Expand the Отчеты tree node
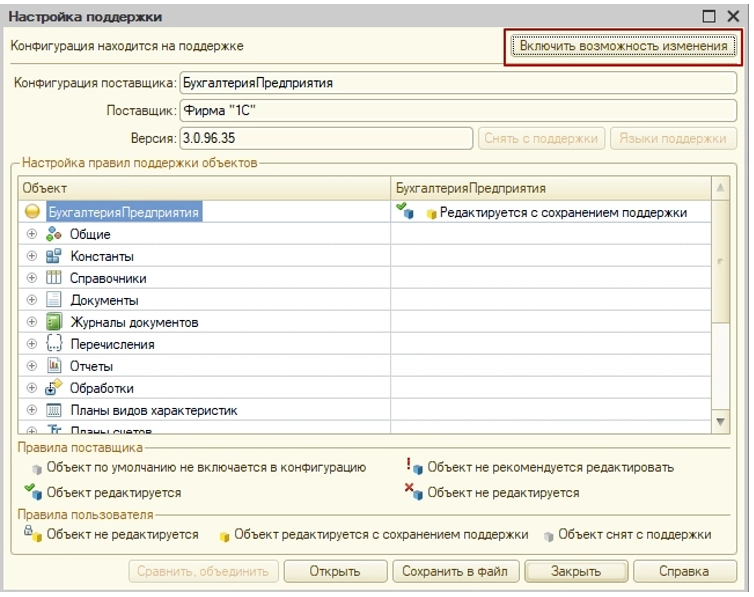Image resolution: width=754 pixels, height=597 pixels. (32, 366)
